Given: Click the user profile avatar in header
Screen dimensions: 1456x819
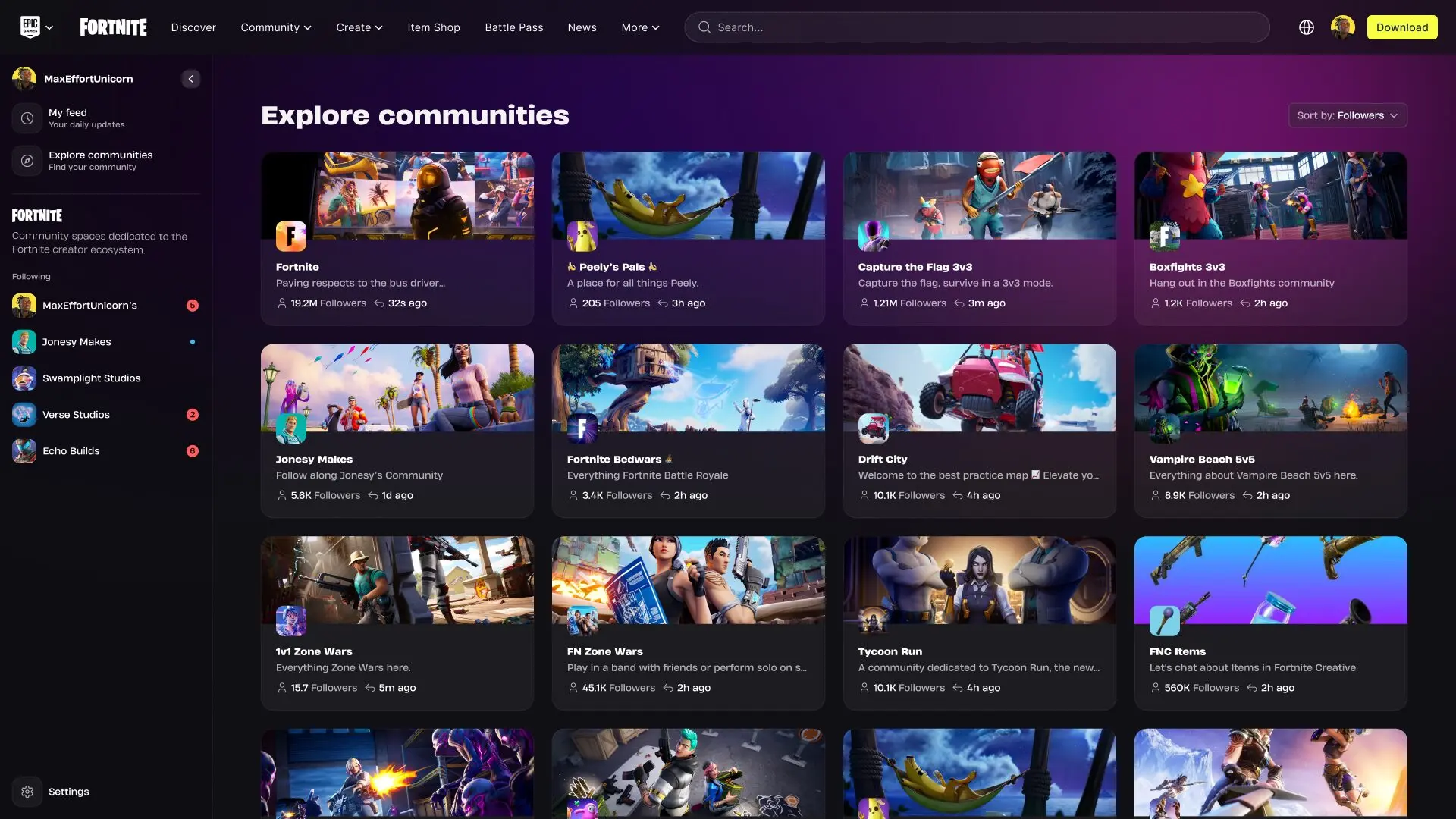Looking at the screenshot, I should [x=1342, y=27].
